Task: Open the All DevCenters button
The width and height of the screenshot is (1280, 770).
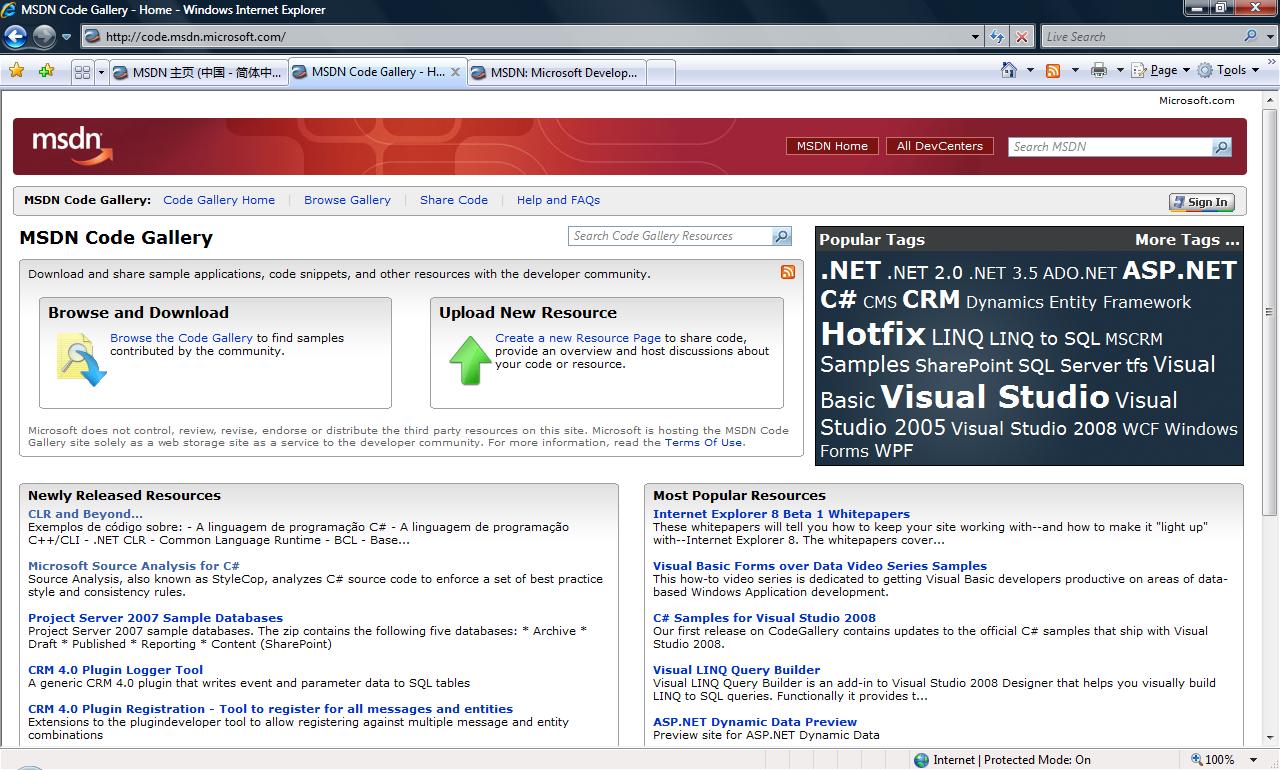Action: click(940, 146)
